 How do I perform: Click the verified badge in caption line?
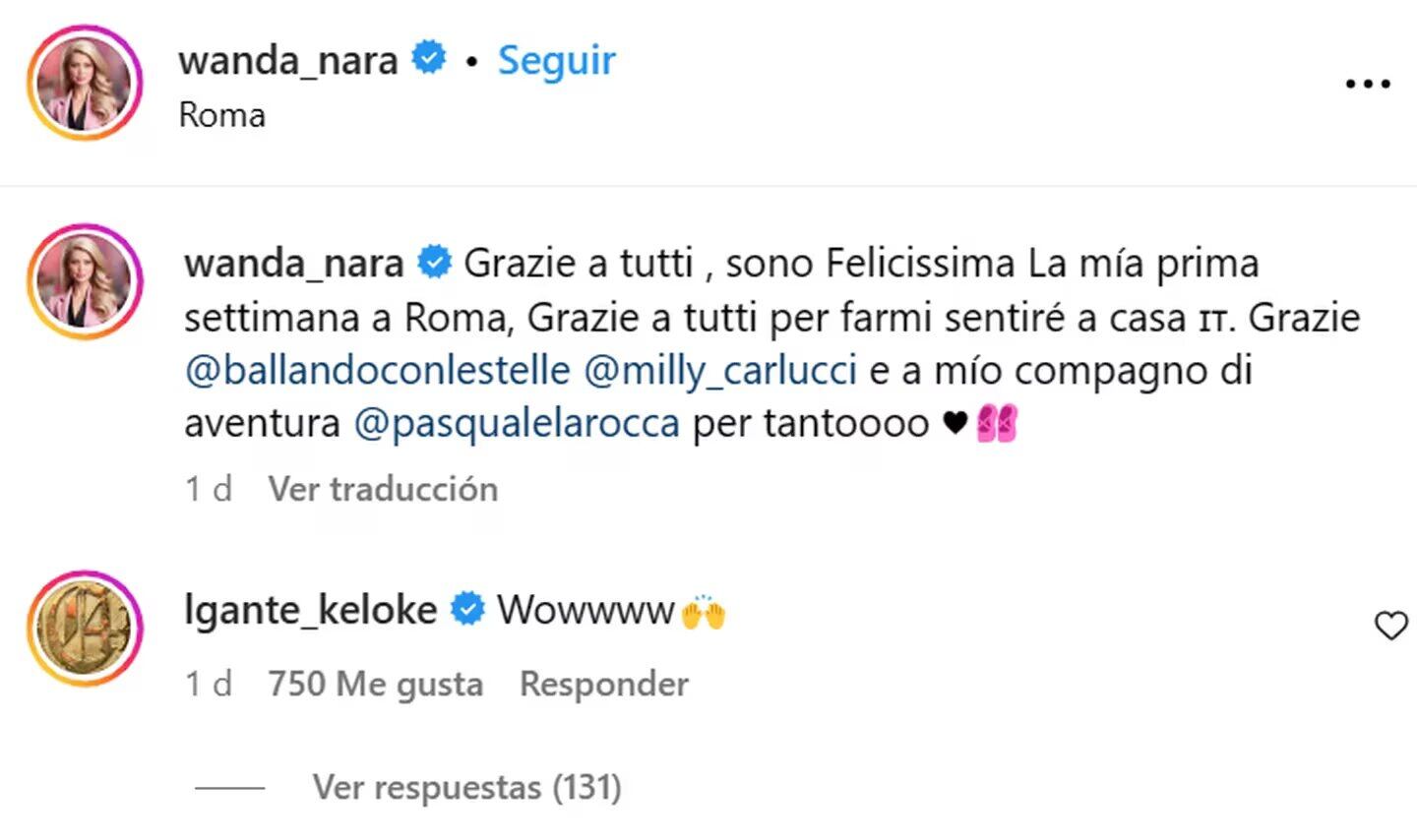pyautogui.click(x=434, y=264)
